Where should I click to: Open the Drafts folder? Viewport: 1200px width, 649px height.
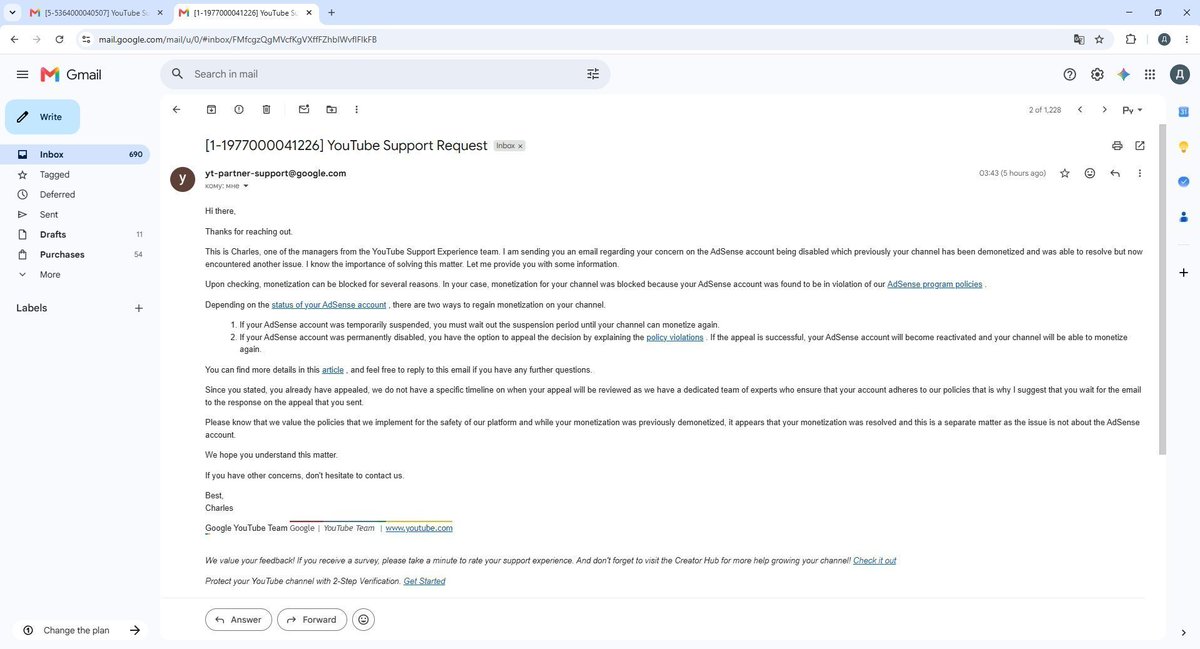click(75, 234)
